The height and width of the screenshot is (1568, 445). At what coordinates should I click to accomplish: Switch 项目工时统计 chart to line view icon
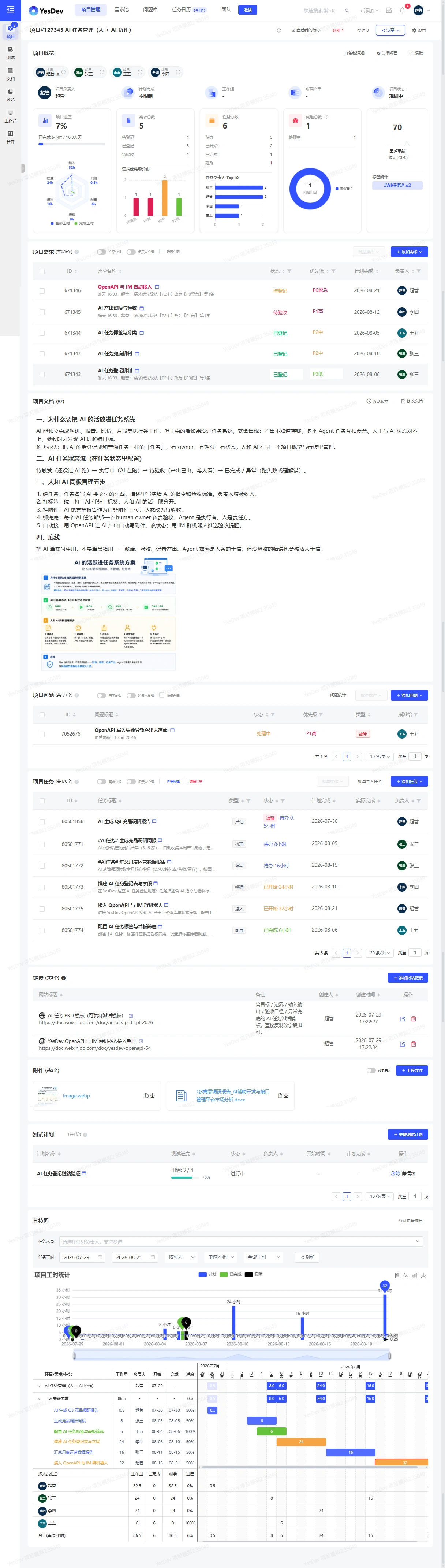coord(405,1276)
